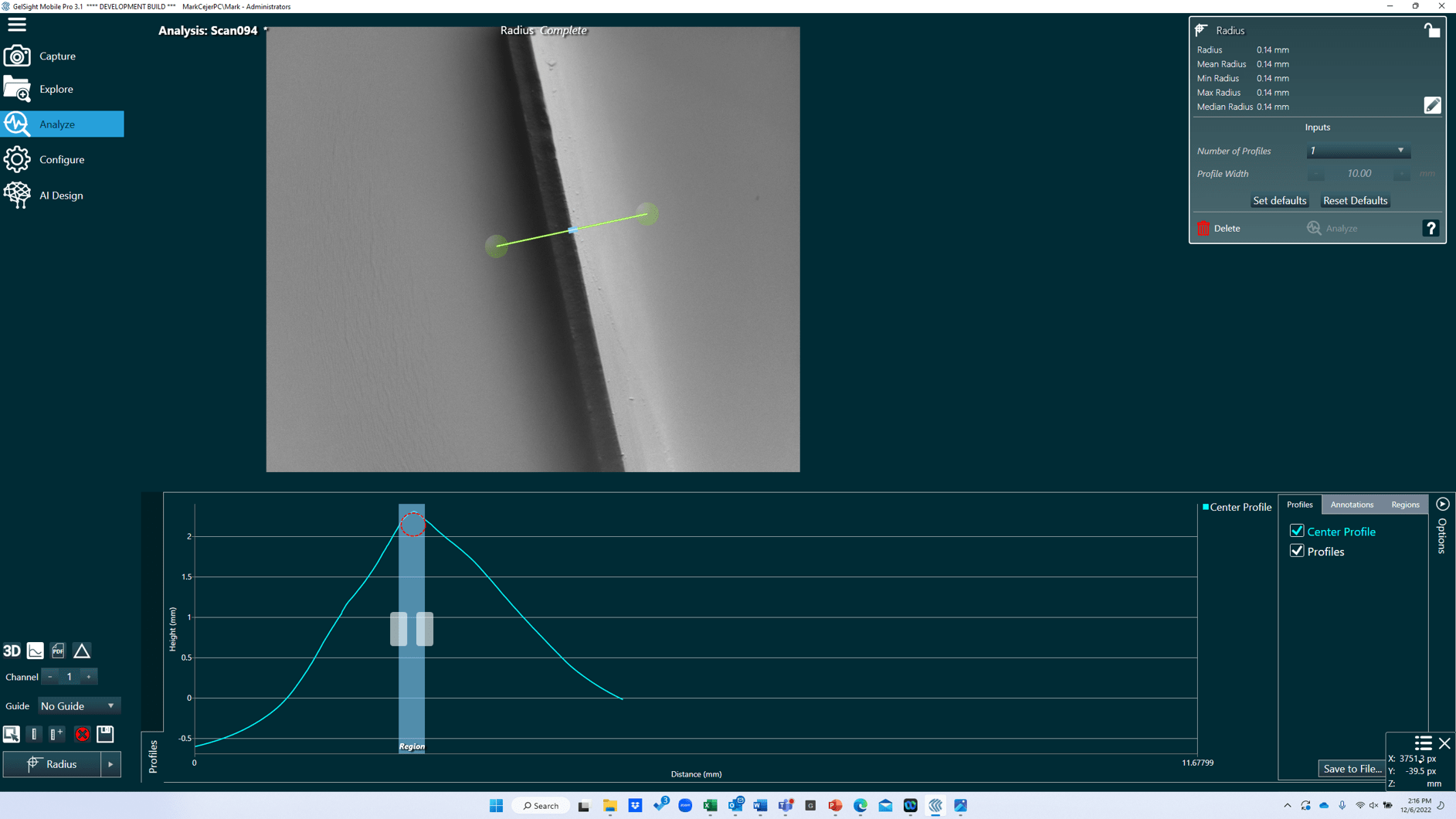Expand the Options panel chevron
The width and height of the screenshot is (1456, 819).
(1443, 504)
